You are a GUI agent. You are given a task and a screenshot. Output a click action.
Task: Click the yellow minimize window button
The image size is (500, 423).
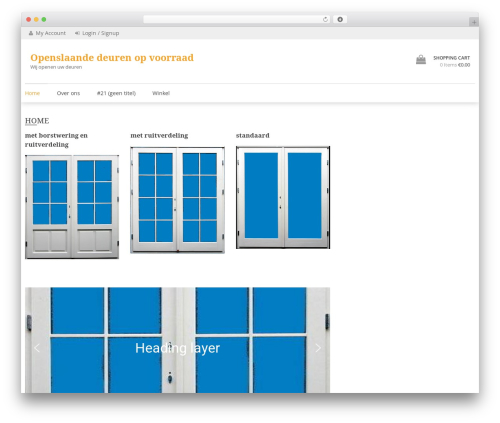click(36, 19)
